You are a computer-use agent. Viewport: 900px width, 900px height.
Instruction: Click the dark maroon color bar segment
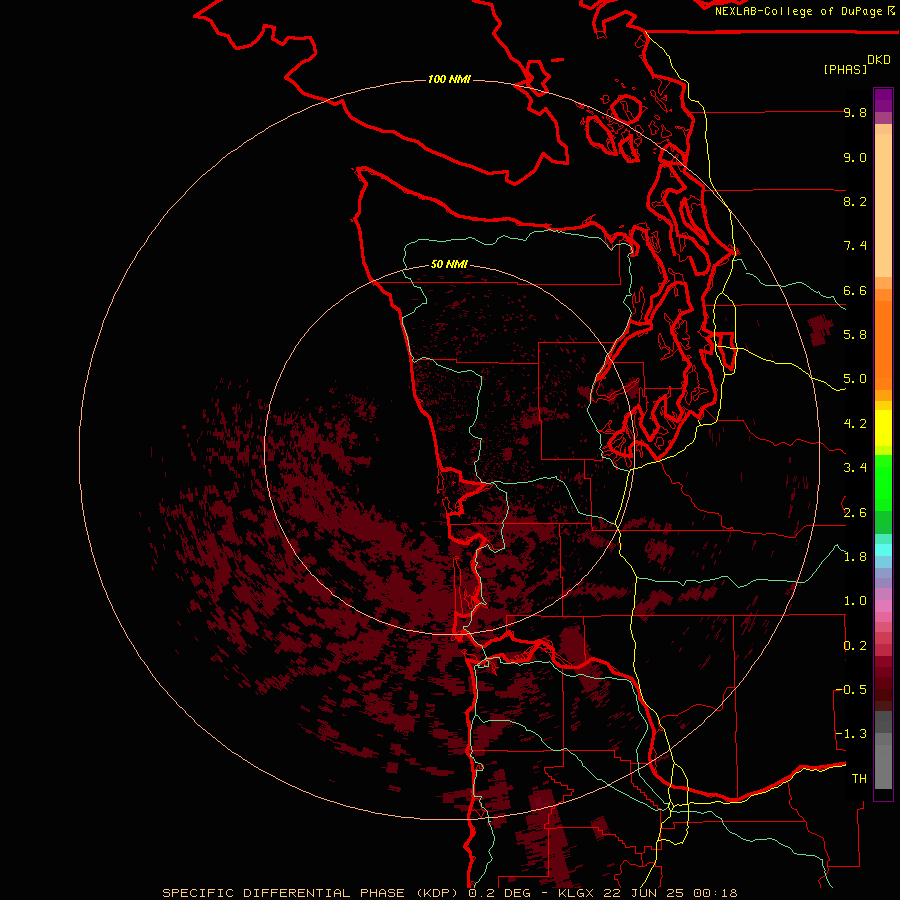[x=883, y=684]
